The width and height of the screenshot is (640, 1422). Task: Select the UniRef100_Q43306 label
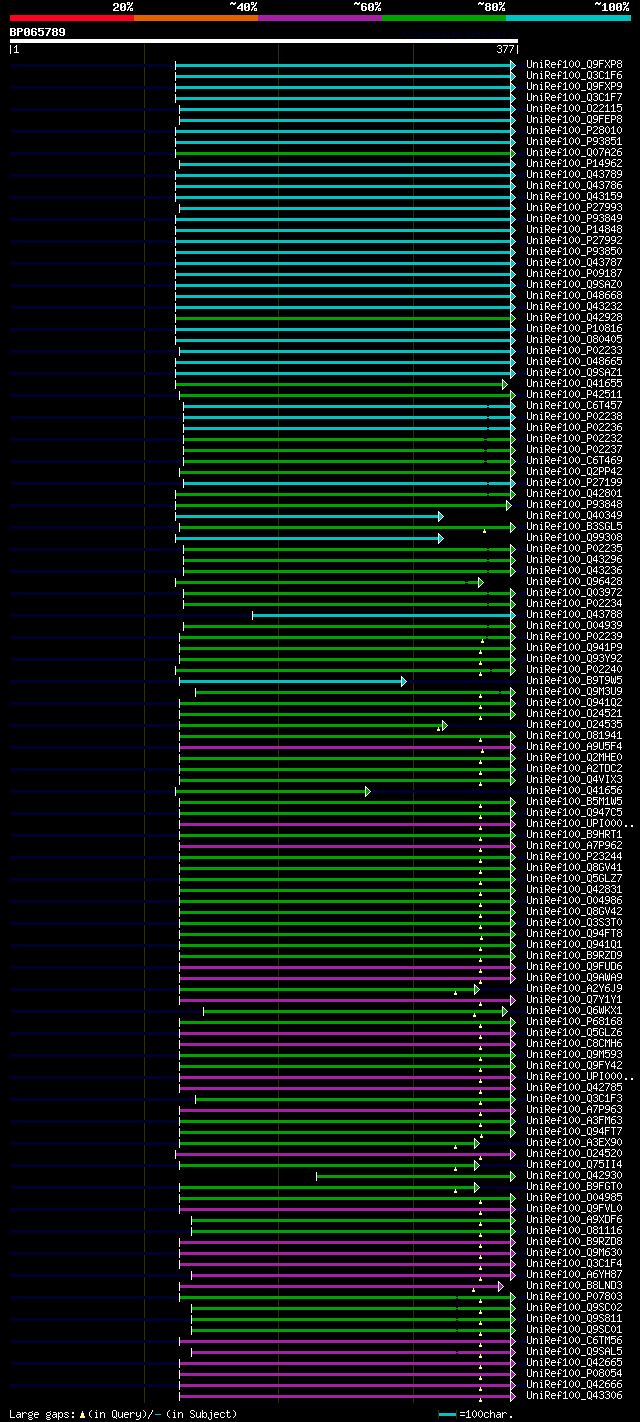pos(574,1396)
